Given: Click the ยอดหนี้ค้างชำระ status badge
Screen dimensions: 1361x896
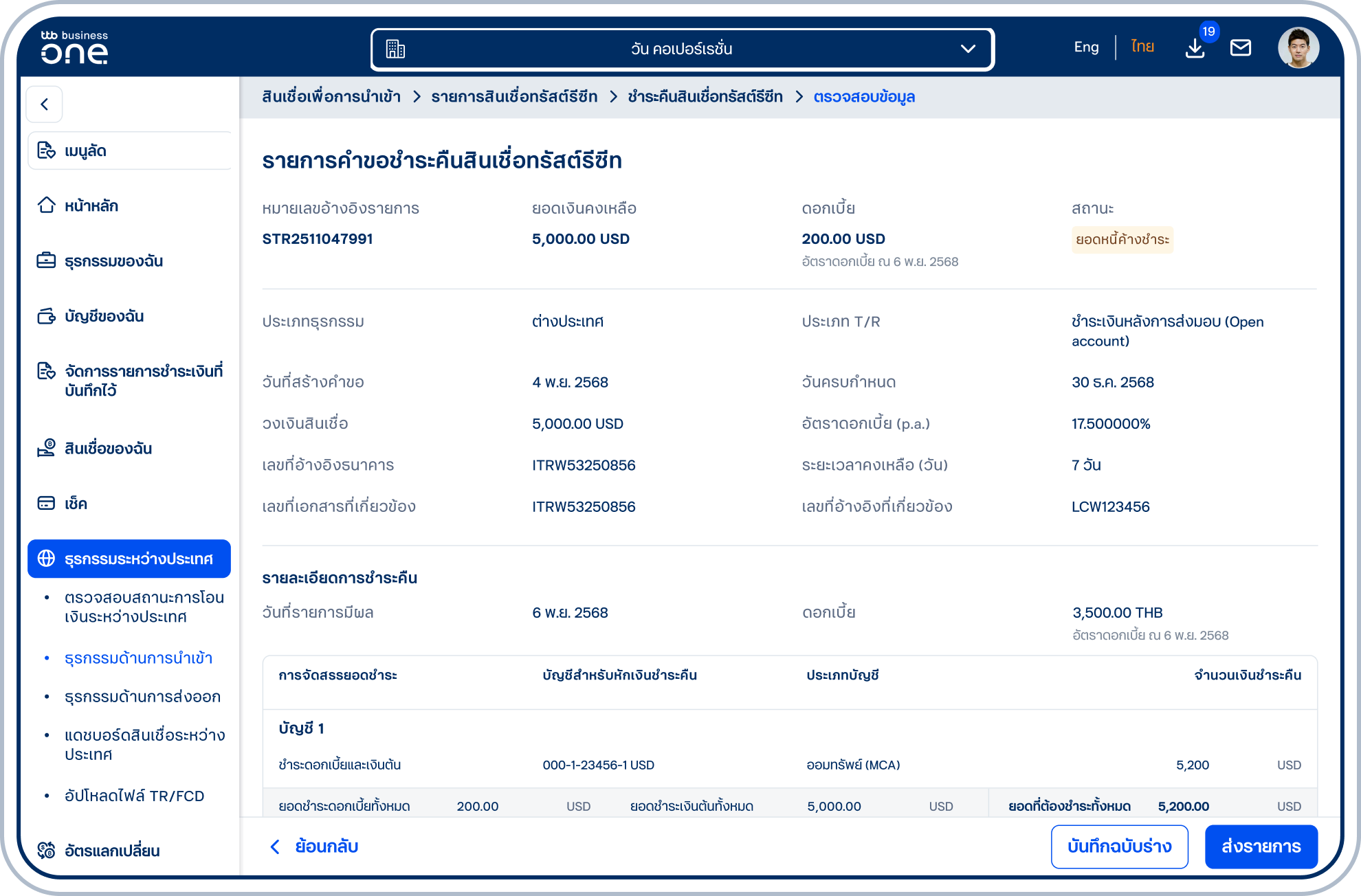Looking at the screenshot, I should tap(1122, 240).
